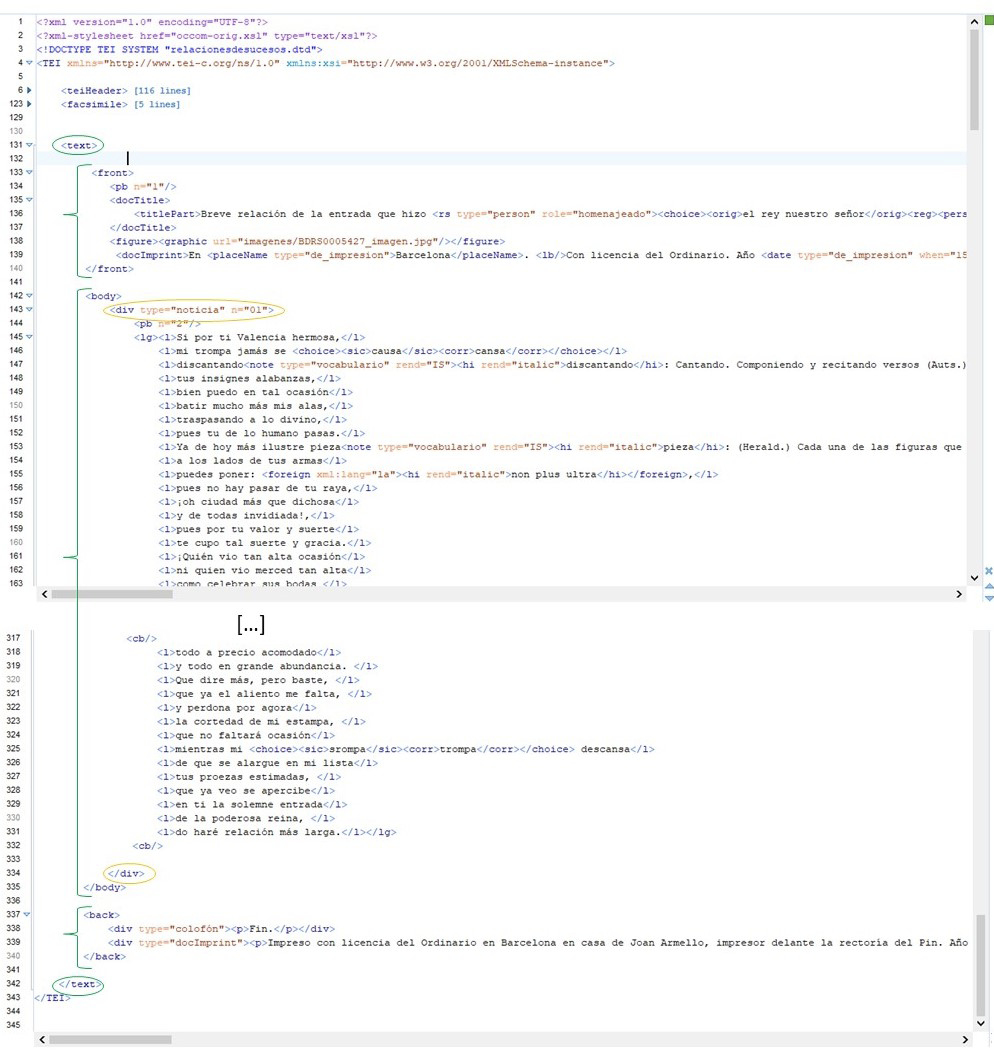
Task: Collapse the back element on line 337
Action: coord(30,914)
